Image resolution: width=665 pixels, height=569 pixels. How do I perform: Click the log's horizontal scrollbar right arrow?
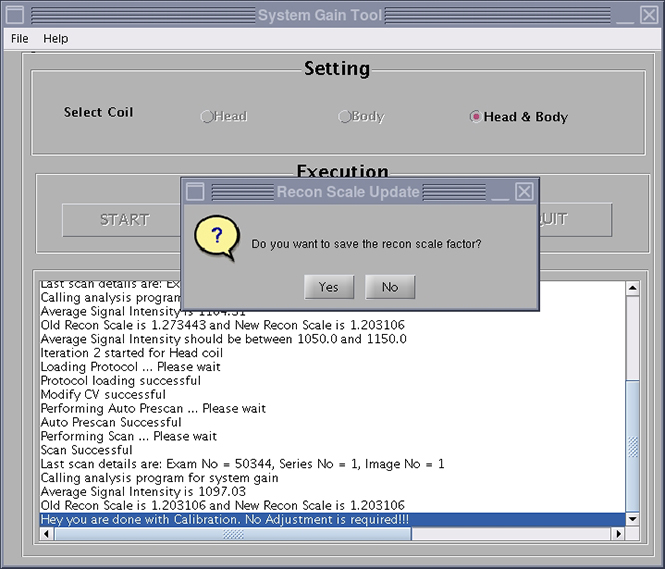[x=618, y=534]
